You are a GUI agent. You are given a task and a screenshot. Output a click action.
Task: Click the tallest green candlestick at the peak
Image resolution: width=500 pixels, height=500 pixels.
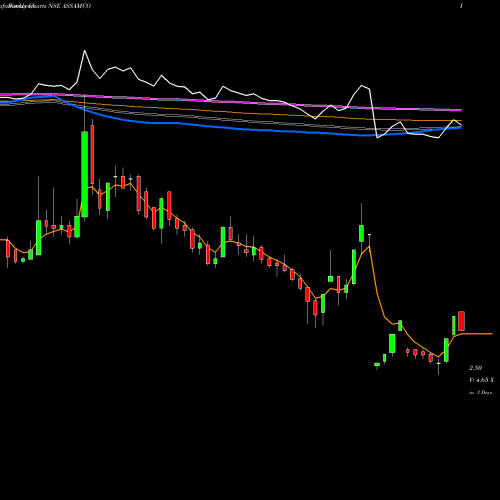pos(85,174)
